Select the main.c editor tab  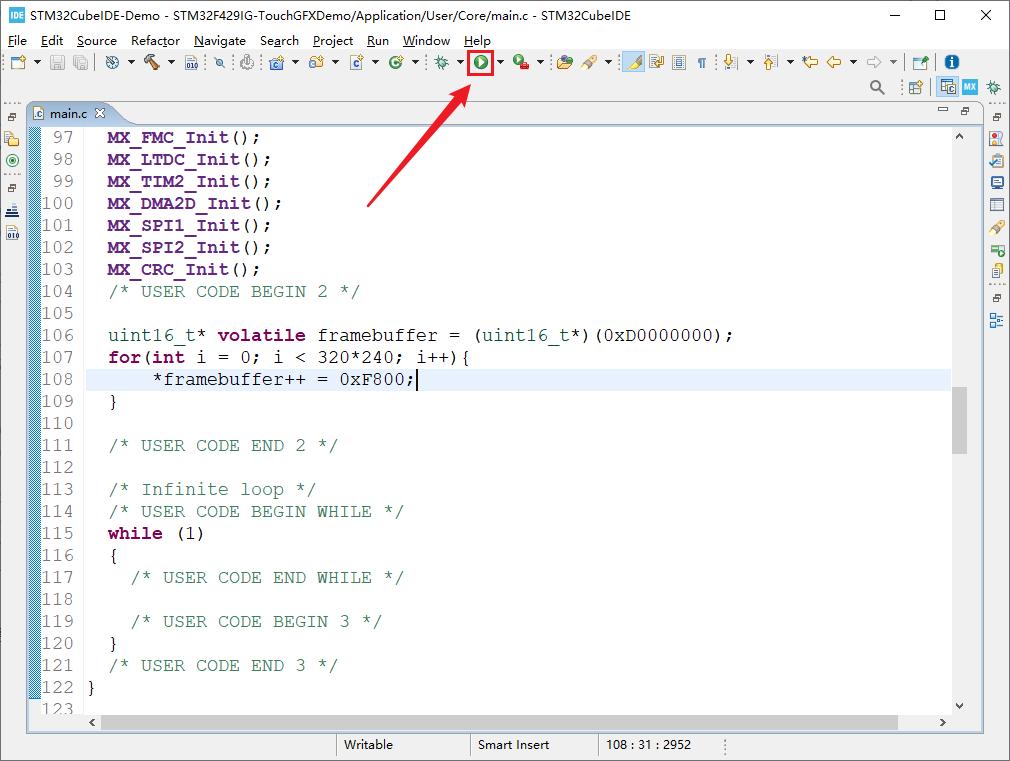[69, 113]
